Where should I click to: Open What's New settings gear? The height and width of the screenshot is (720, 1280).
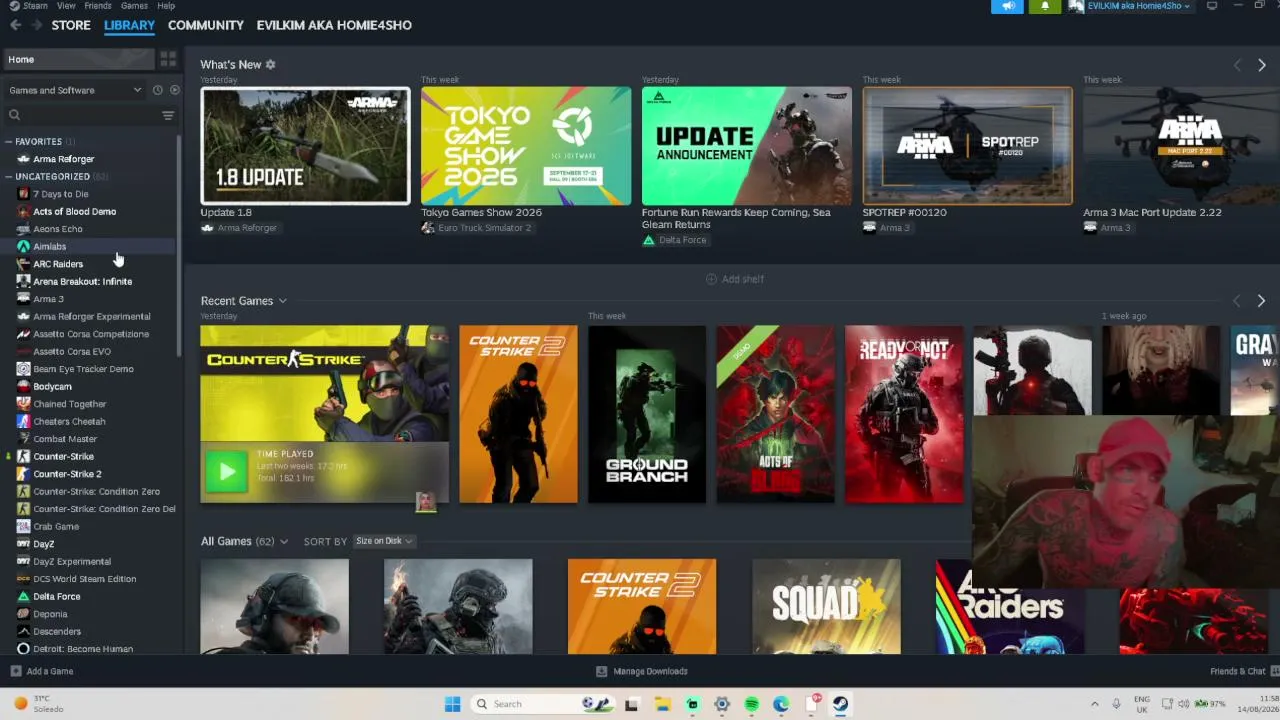tap(270, 65)
